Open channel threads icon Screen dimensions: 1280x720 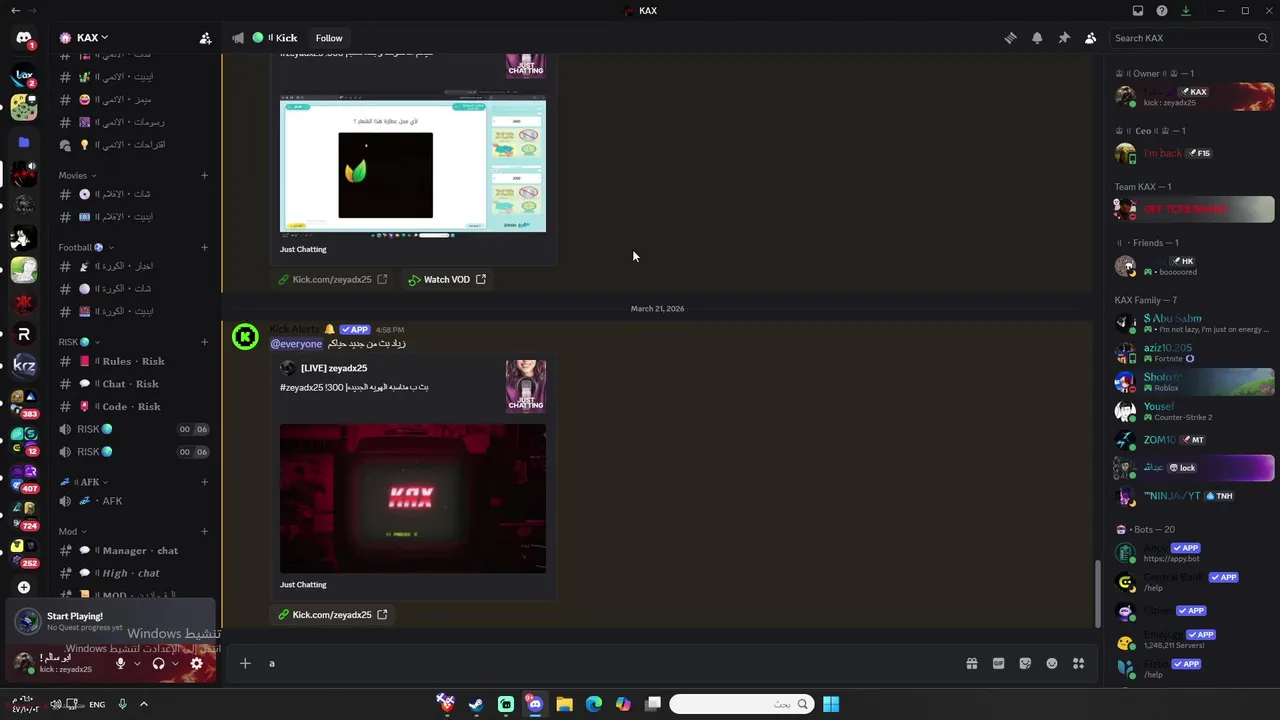[1010, 38]
